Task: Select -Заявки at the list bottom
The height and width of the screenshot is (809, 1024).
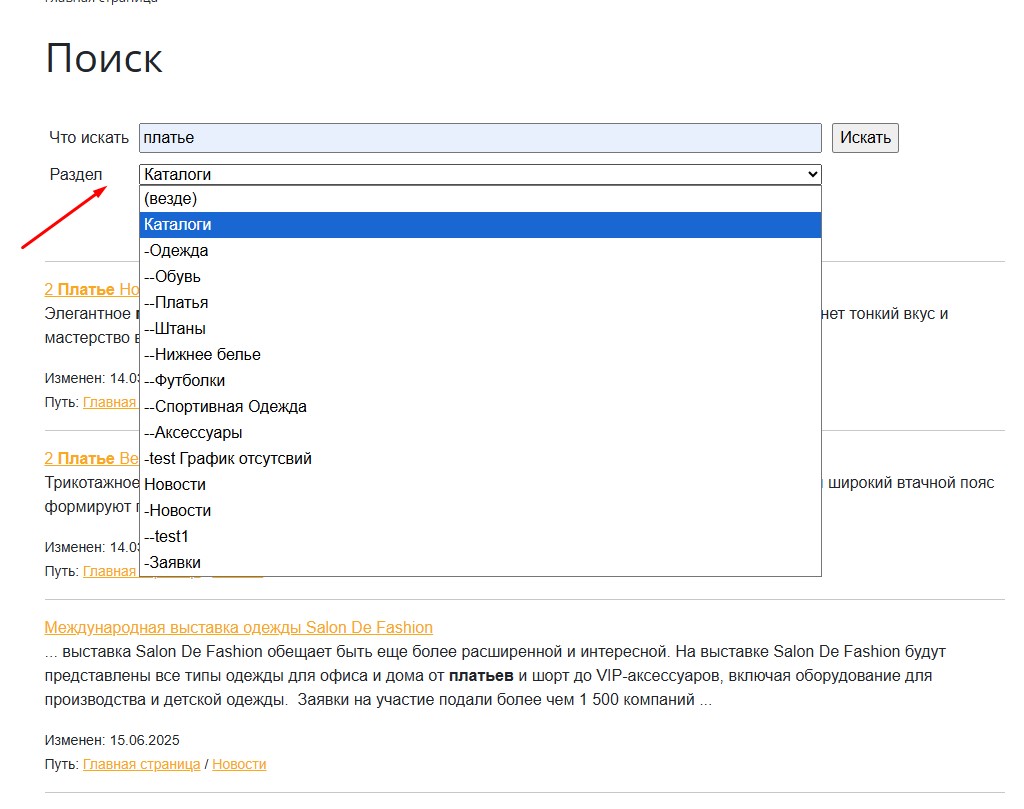Action: coord(172,563)
